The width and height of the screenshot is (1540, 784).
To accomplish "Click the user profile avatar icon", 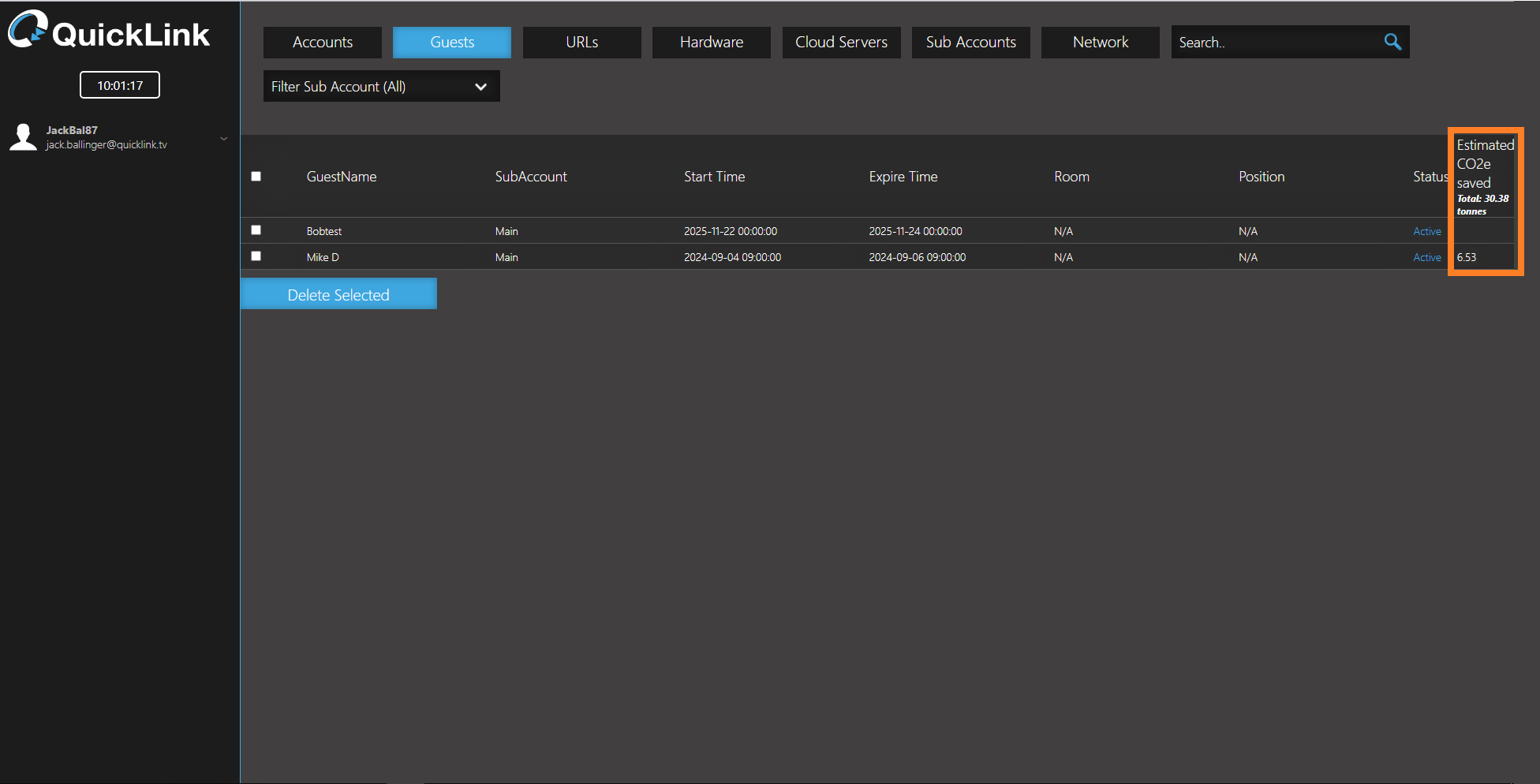I will click(x=24, y=137).
